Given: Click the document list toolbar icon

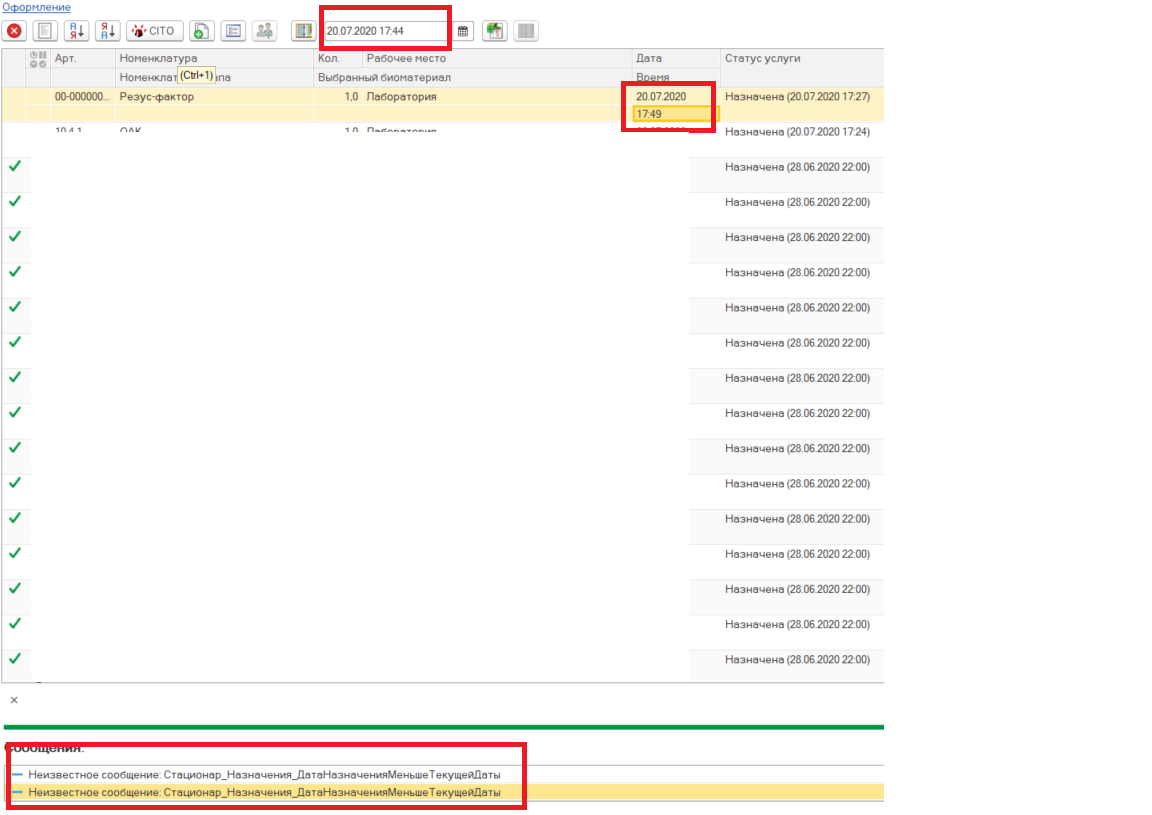Looking at the screenshot, I should click(47, 31).
